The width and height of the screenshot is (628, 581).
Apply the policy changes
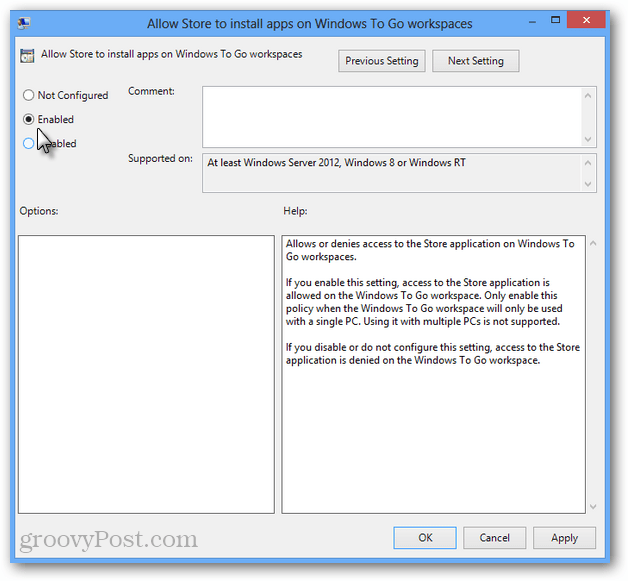[564, 538]
